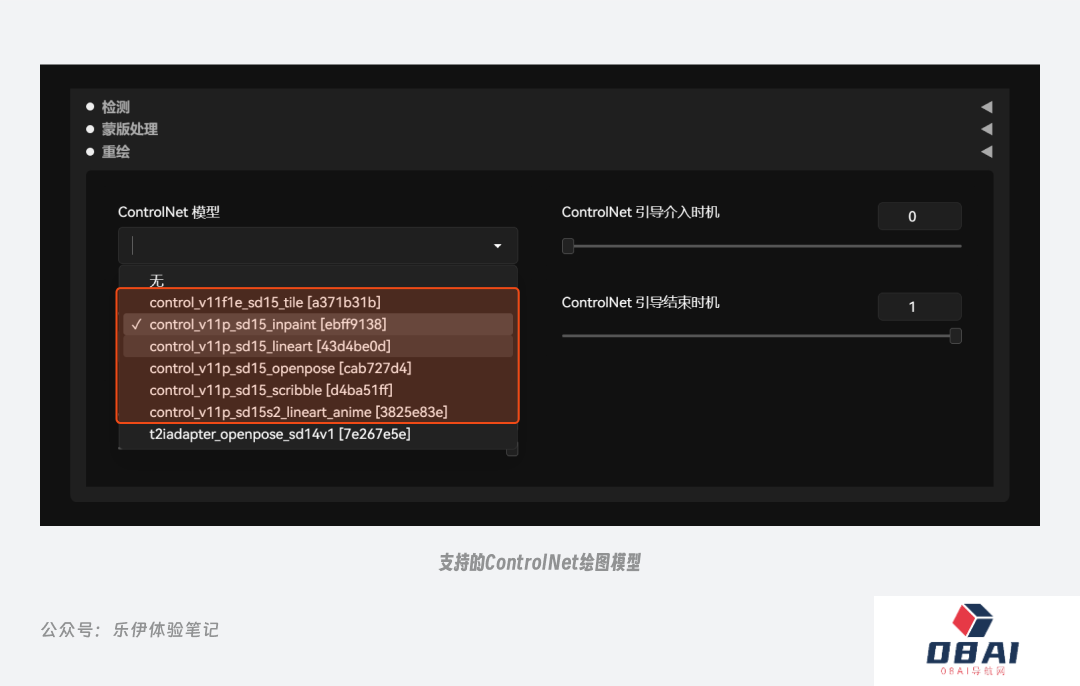Choose control_v11f1e_sd15_tile model
The height and width of the screenshot is (686, 1080).
[265, 302]
